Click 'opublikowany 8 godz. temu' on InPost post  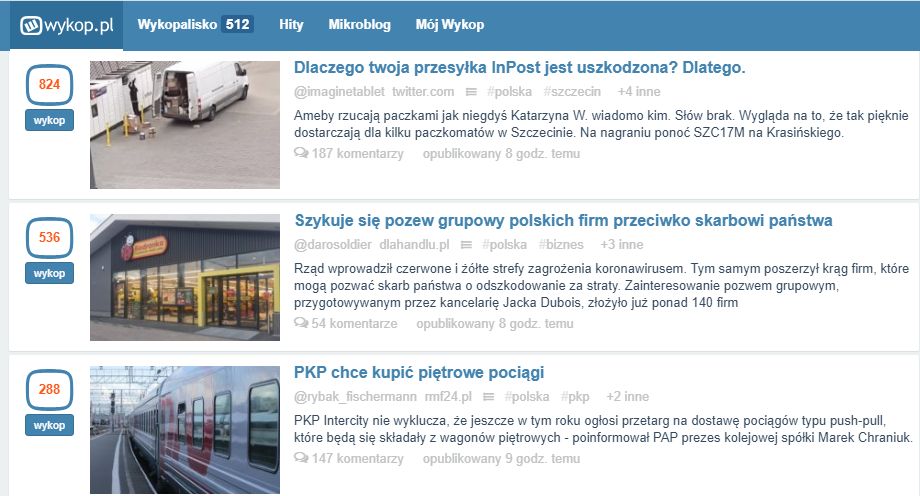coord(501,154)
